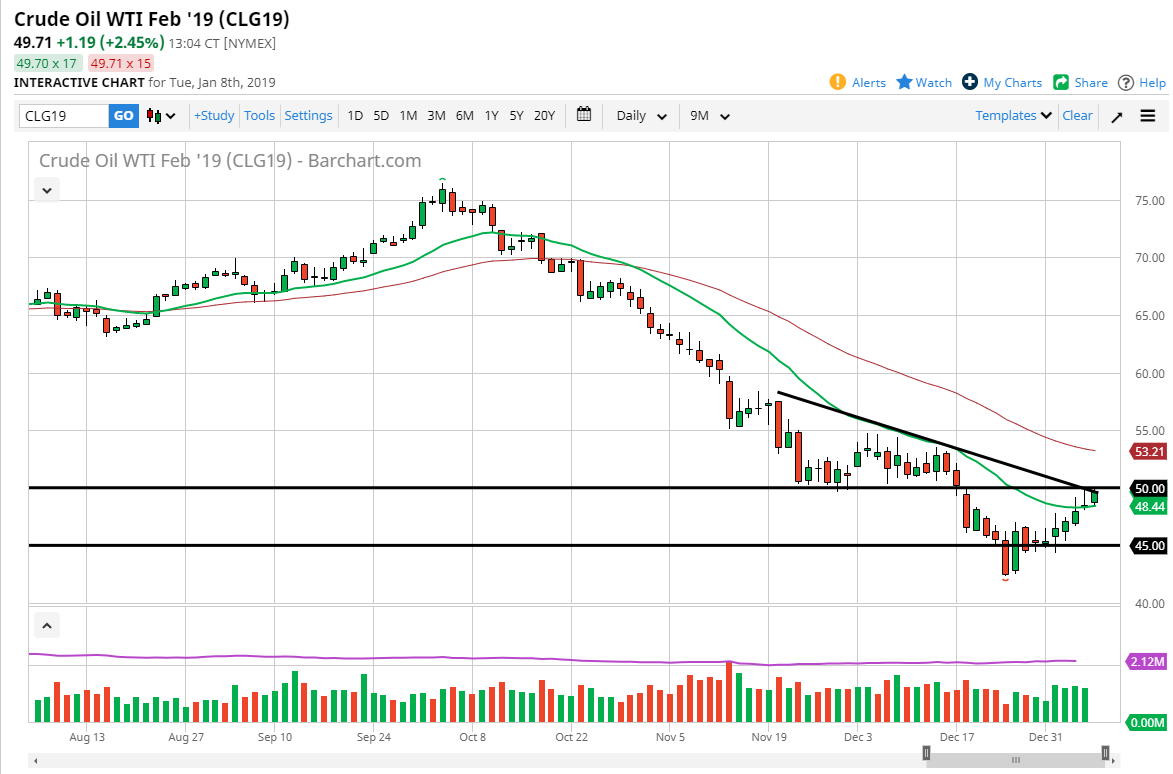
Task: Open the hamburger menu on the toolbar
Action: point(1148,115)
